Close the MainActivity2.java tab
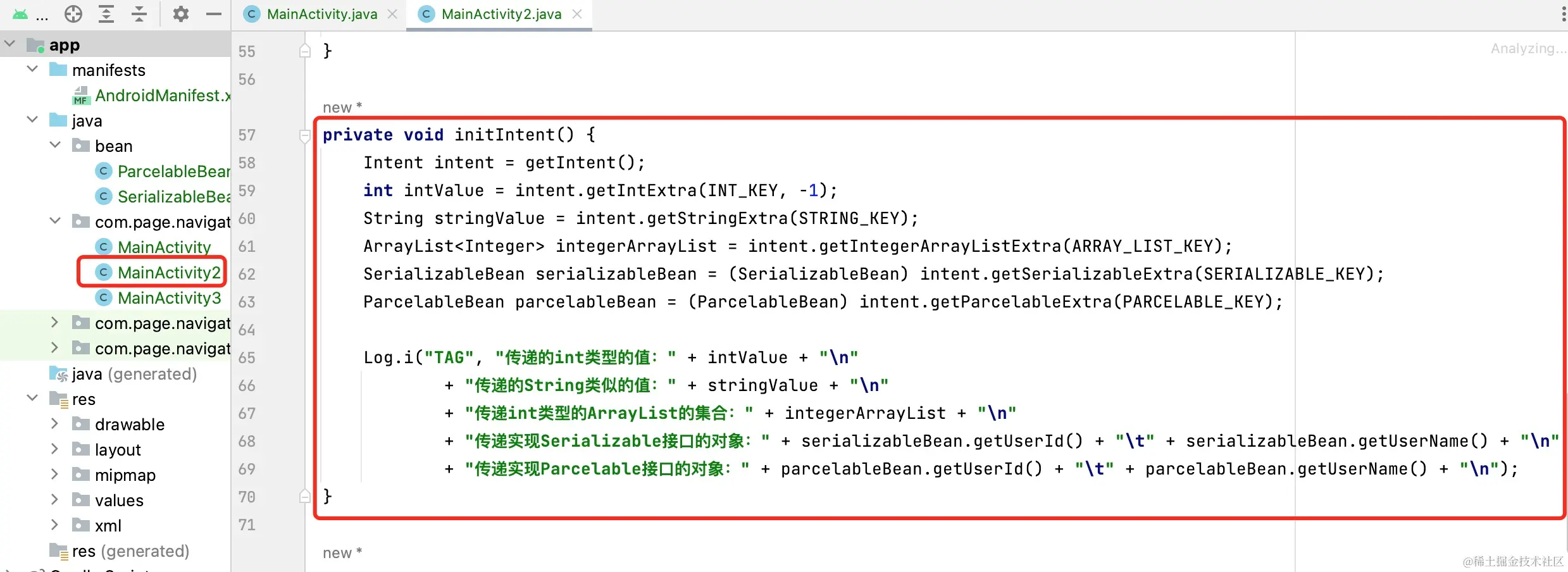 577,14
